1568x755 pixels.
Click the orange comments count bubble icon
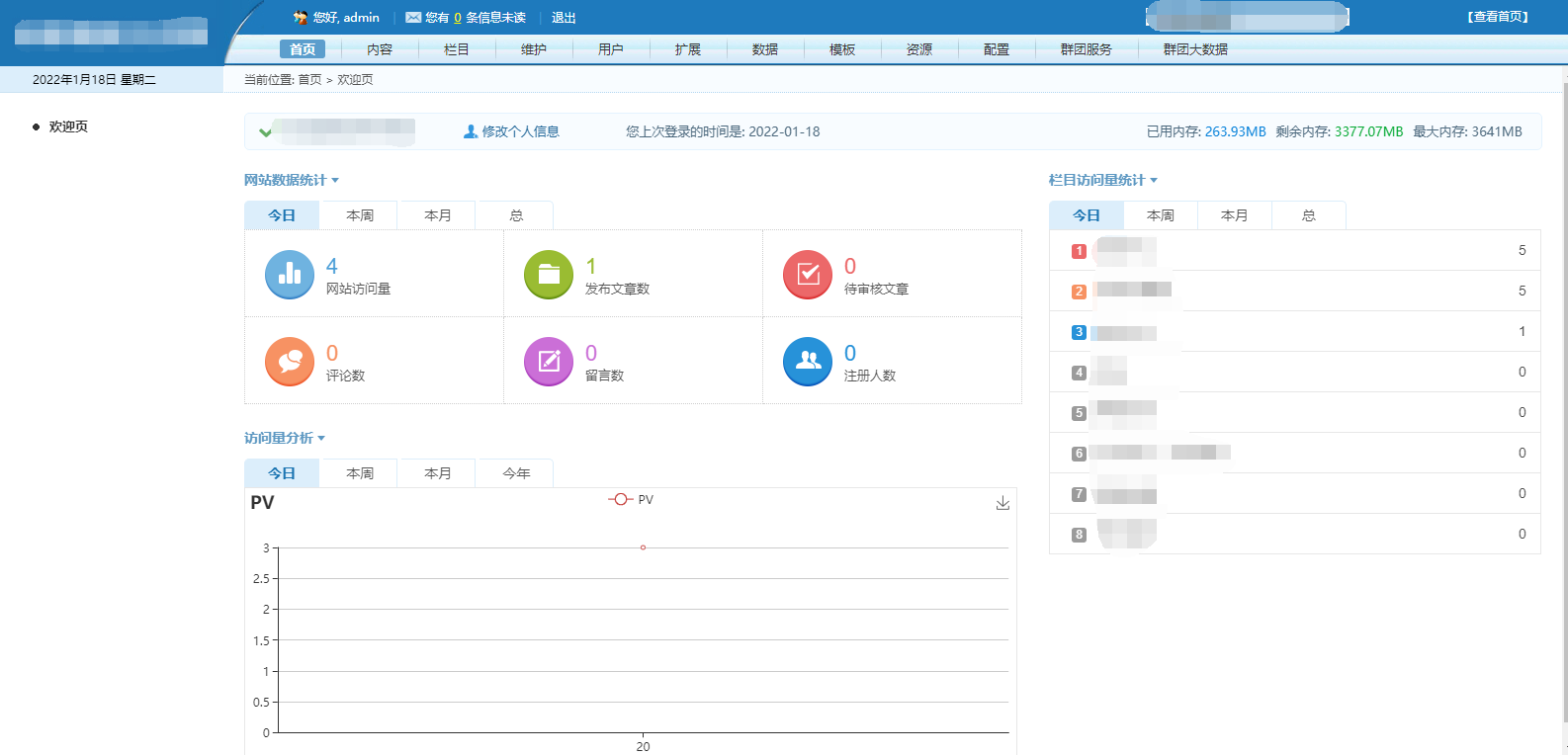[289, 362]
